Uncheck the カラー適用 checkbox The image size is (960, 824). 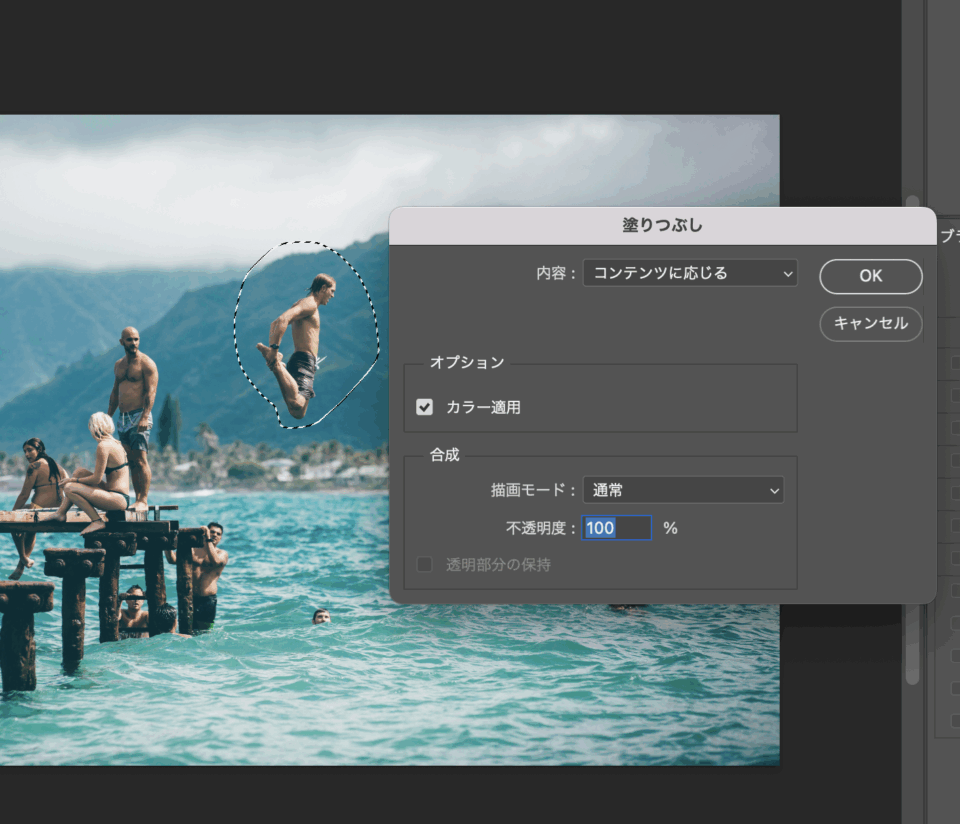(425, 407)
